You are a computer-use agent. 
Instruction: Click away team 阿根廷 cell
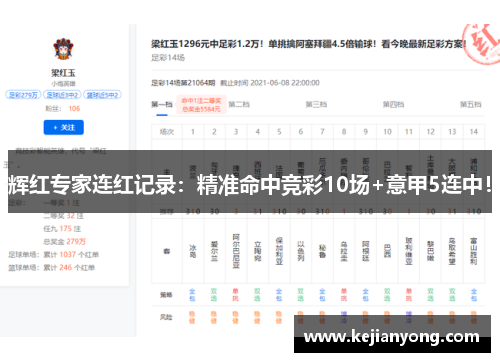pos(366,251)
